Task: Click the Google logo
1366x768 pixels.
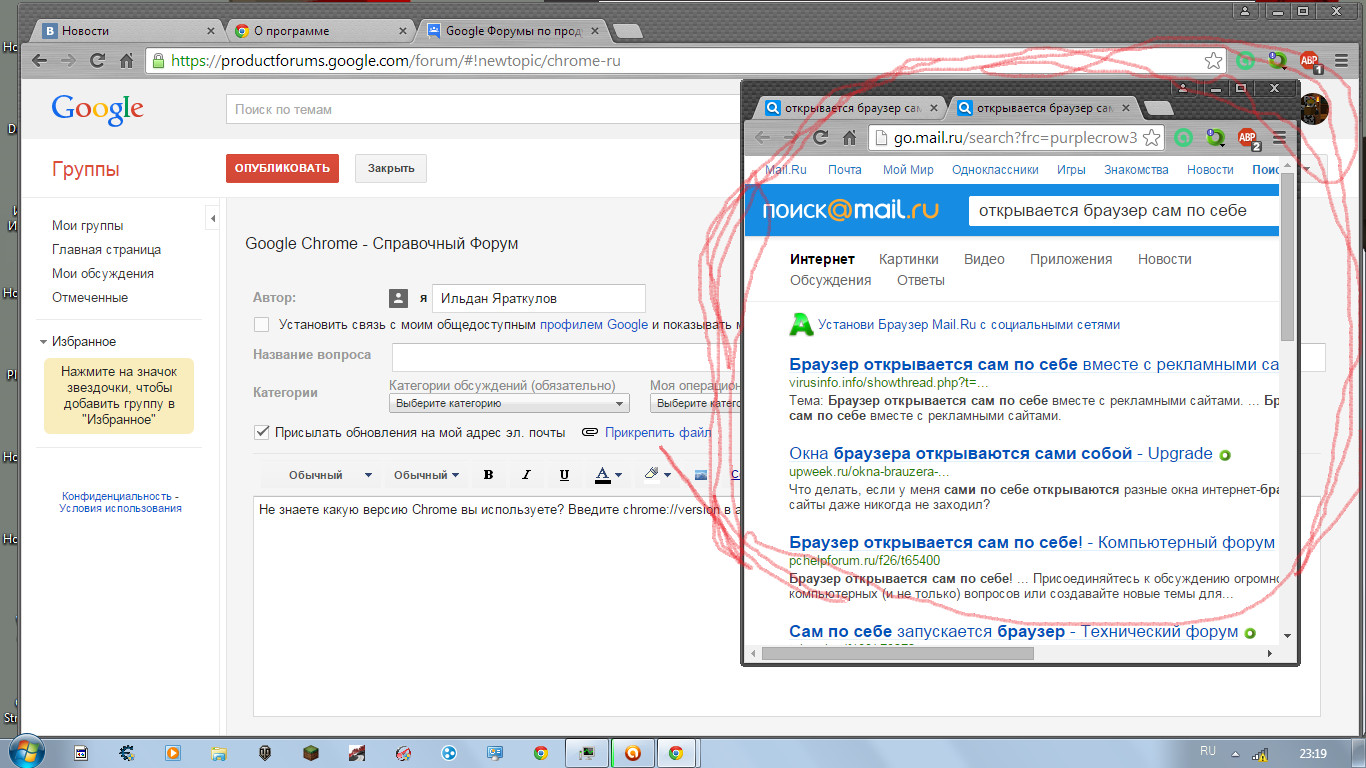Action: pyautogui.click(x=98, y=109)
